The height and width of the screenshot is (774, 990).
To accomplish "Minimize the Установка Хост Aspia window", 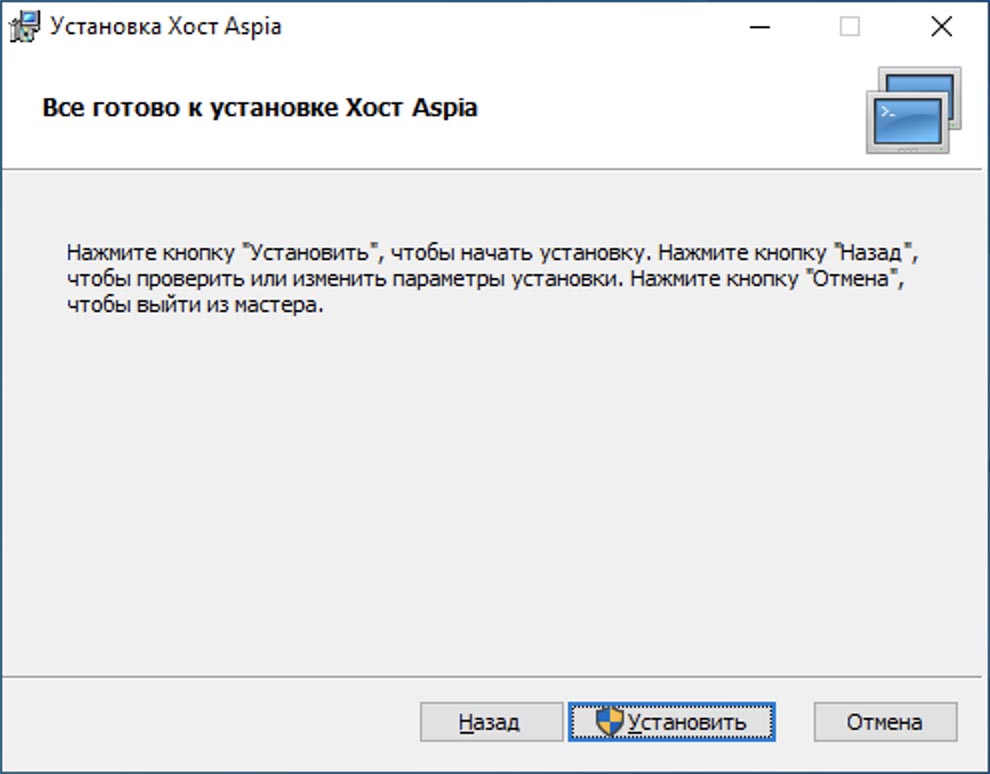I will pos(760,27).
